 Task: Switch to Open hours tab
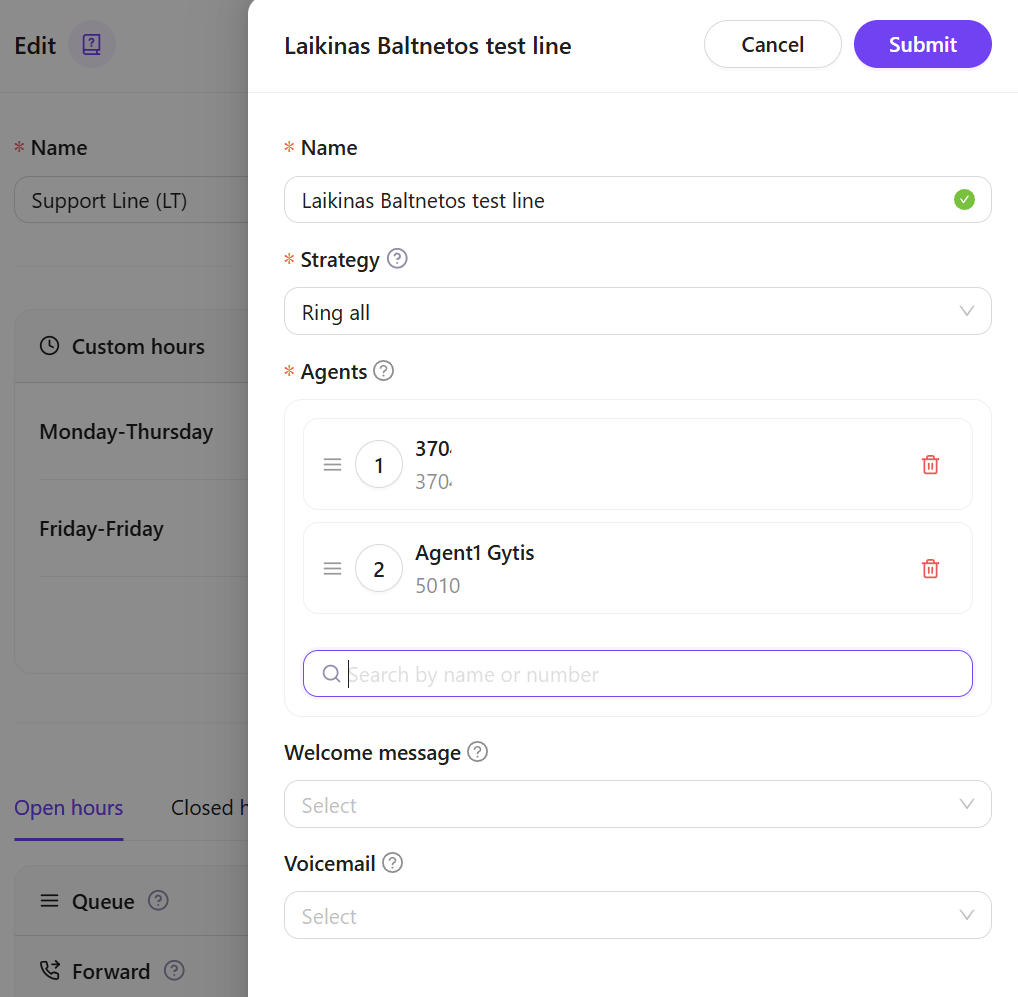[69, 808]
